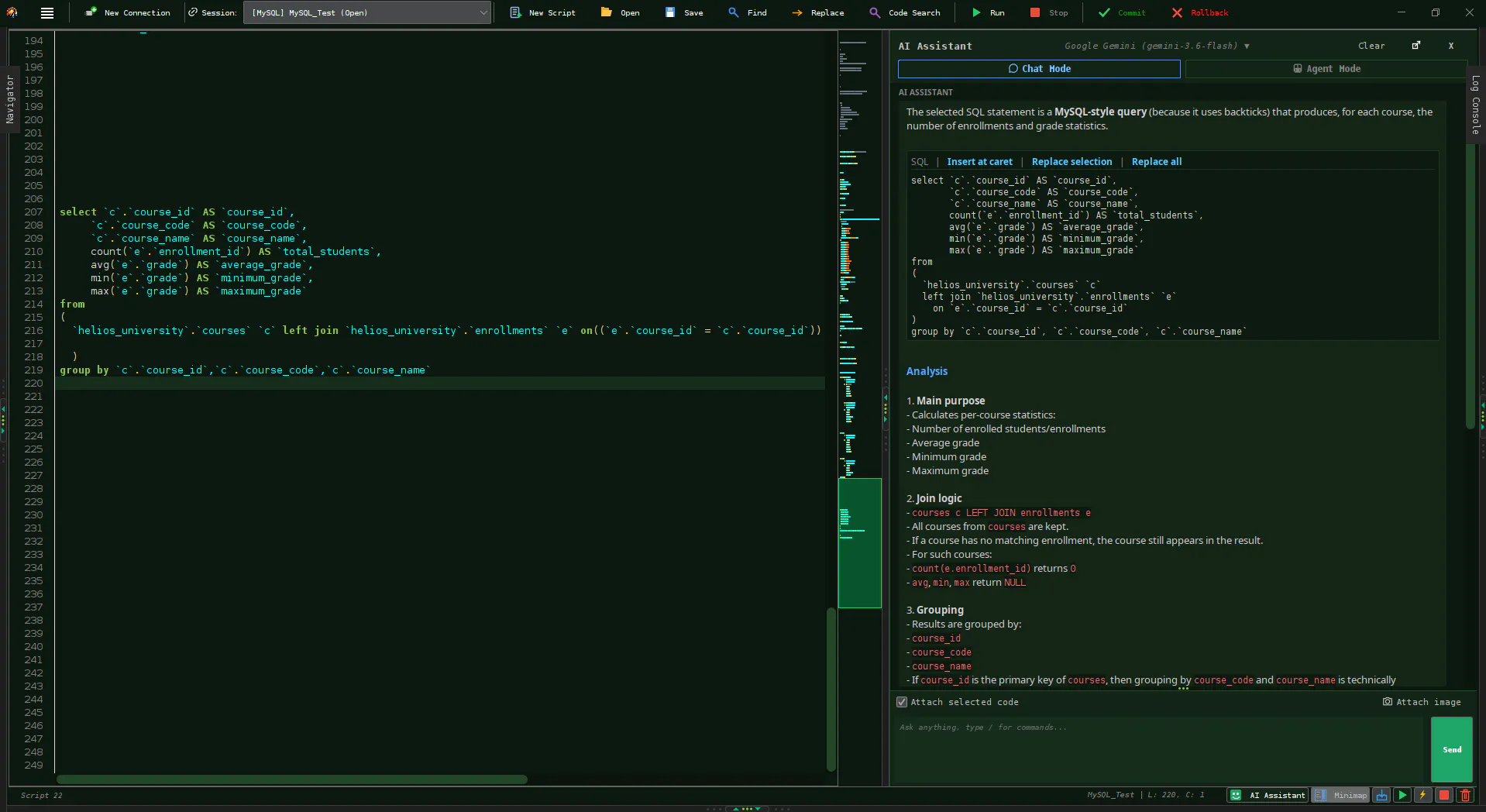This screenshot has width=1486, height=812.
Task: Send the chat message
Action: (x=1452, y=749)
